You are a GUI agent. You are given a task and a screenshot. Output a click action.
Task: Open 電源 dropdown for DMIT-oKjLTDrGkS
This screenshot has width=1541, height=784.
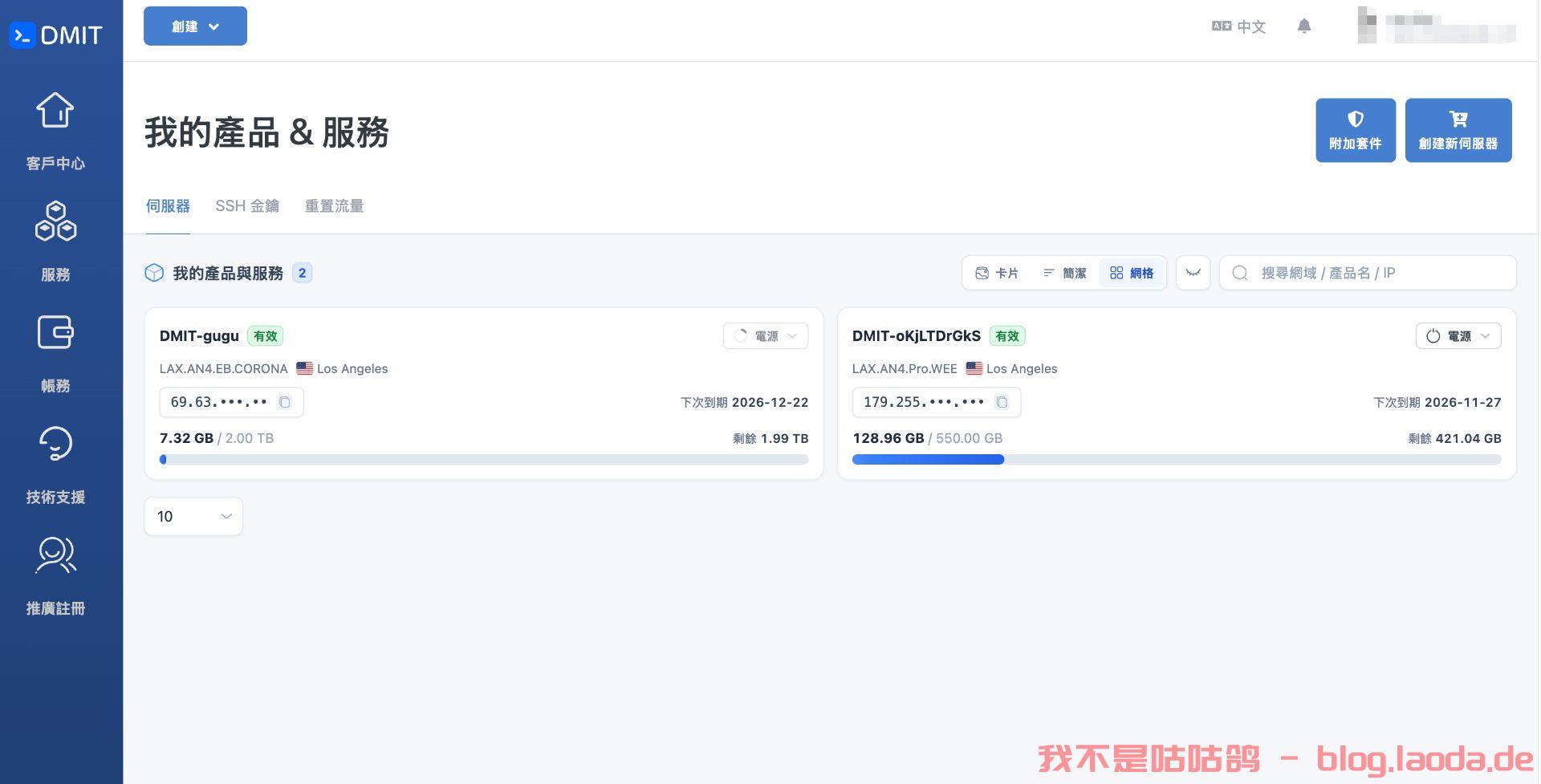click(x=1458, y=336)
